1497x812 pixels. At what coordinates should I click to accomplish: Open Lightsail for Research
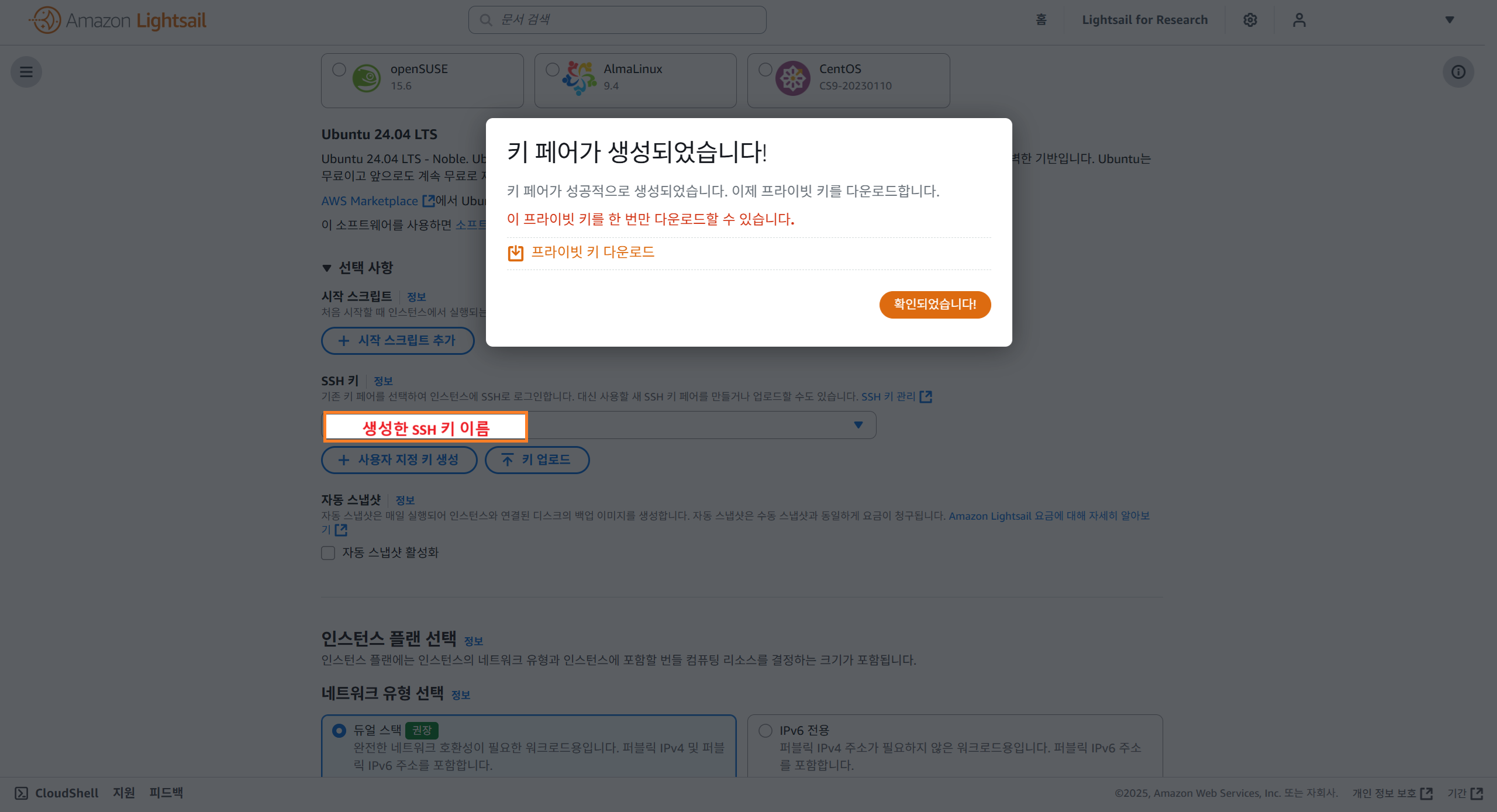[x=1144, y=20]
